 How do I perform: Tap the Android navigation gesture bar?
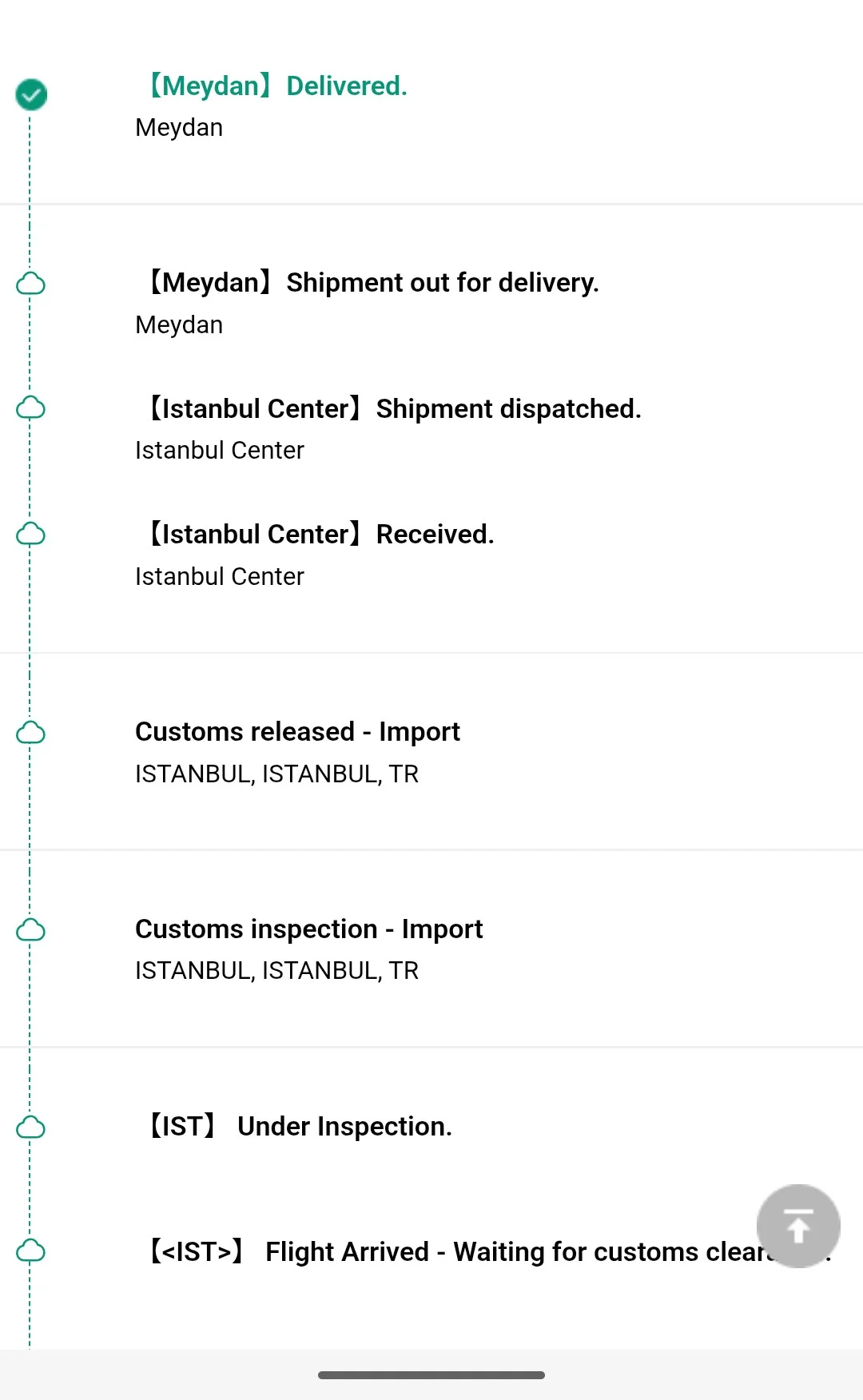coord(431,1375)
